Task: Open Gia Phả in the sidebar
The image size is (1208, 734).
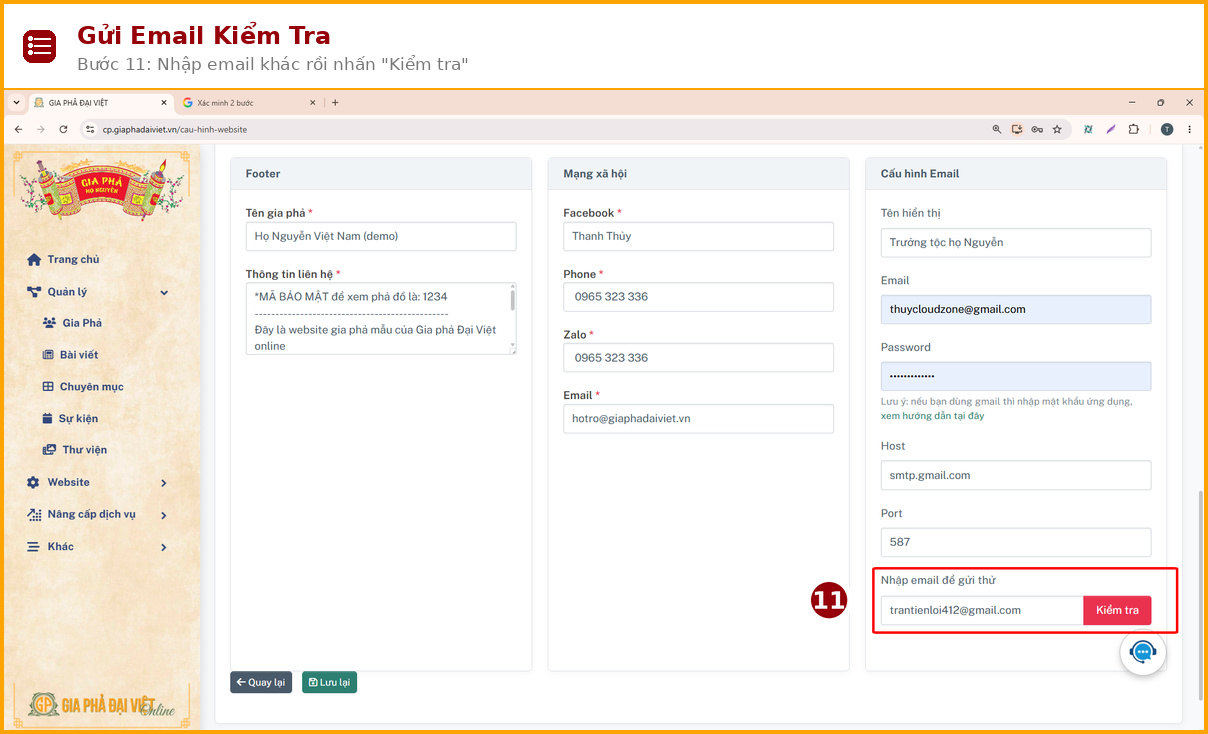Action: click(72, 323)
